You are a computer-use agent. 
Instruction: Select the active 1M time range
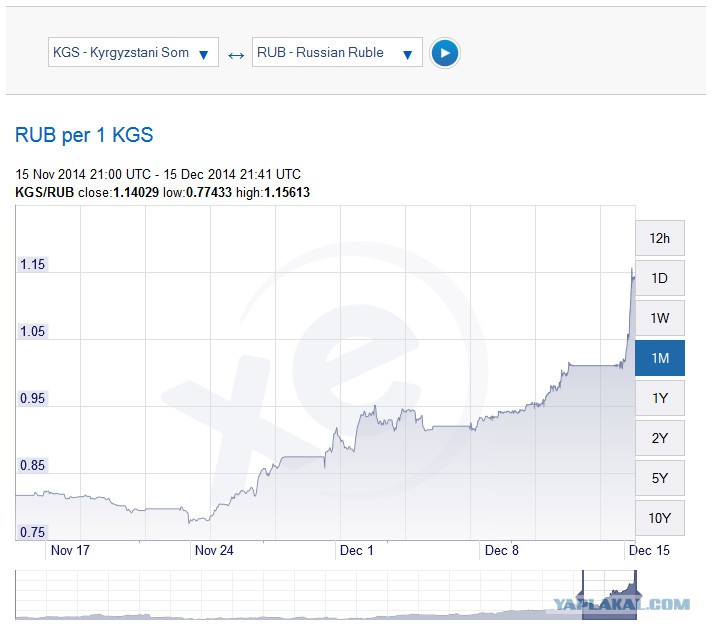click(659, 358)
